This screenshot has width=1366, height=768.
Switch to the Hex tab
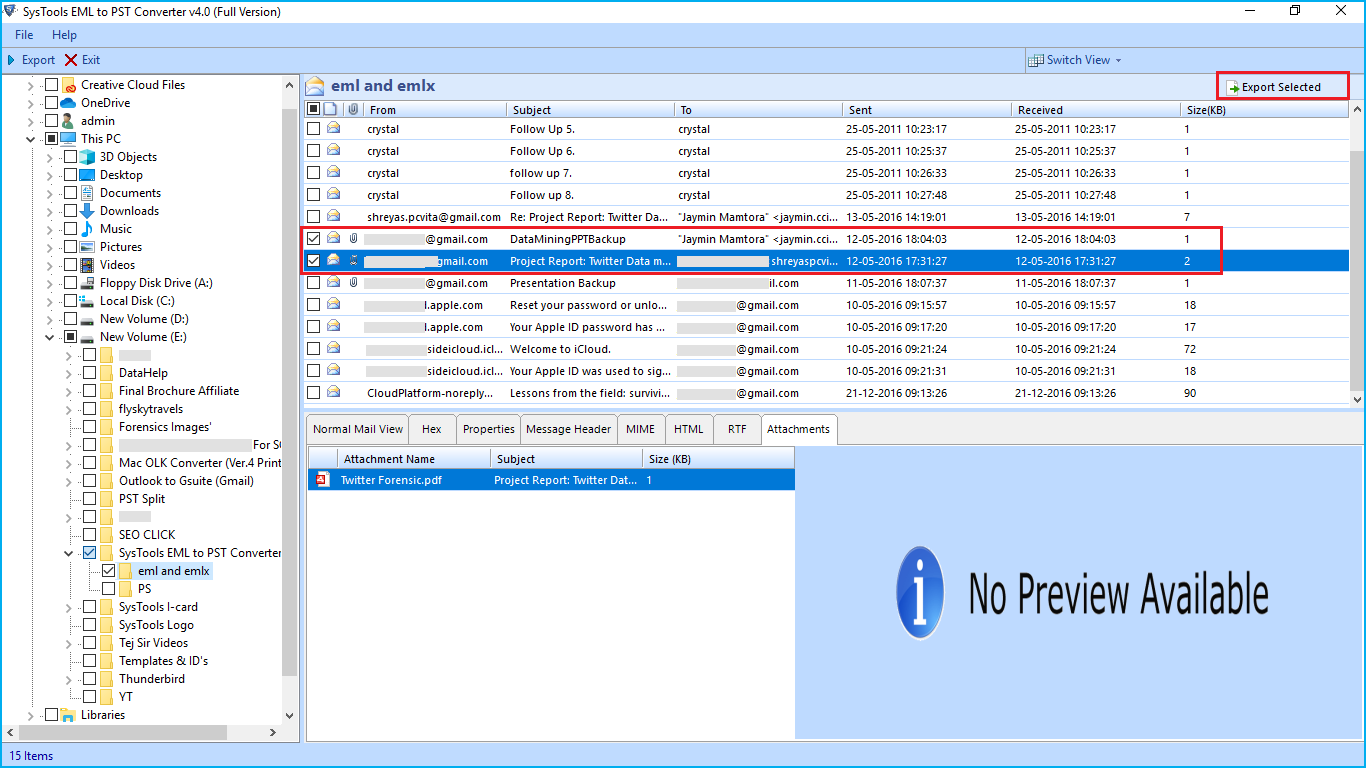pyautogui.click(x=432, y=429)
